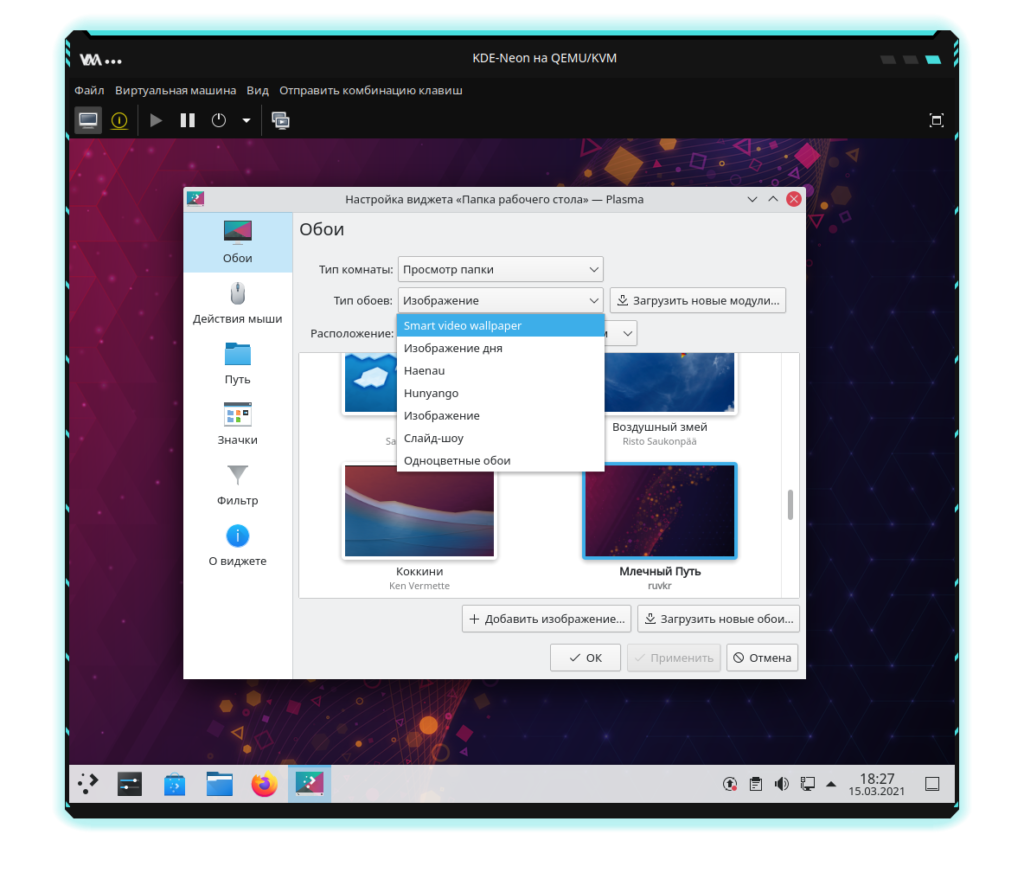Viewport: 1024px width, 892px height.
Task: Expand the Тип комнаты combo box
Action: [500, 269]
